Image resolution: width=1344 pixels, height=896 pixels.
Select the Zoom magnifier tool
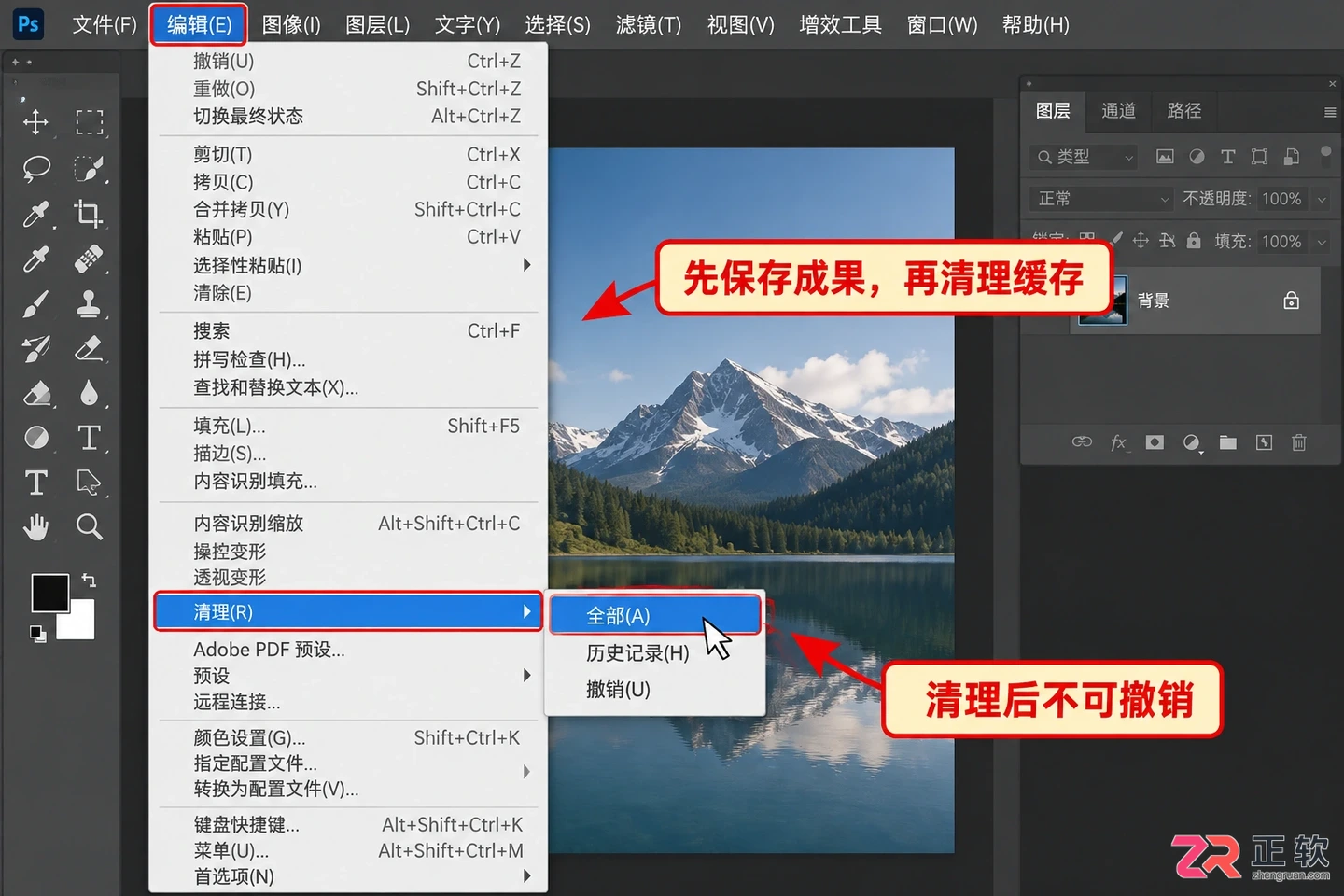(x=89, y=527)
